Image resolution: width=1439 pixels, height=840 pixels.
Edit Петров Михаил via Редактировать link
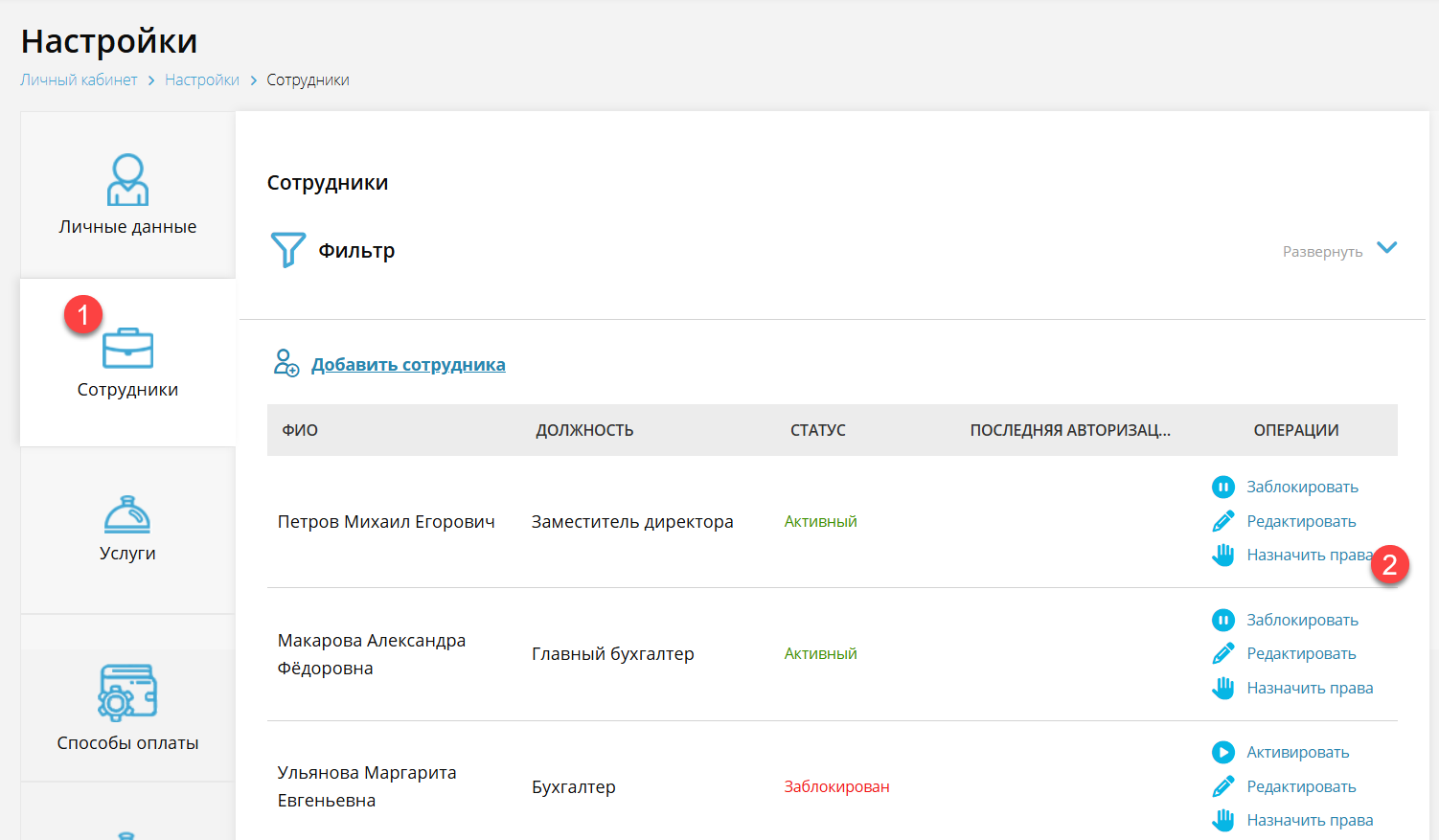coord(1301,521)
